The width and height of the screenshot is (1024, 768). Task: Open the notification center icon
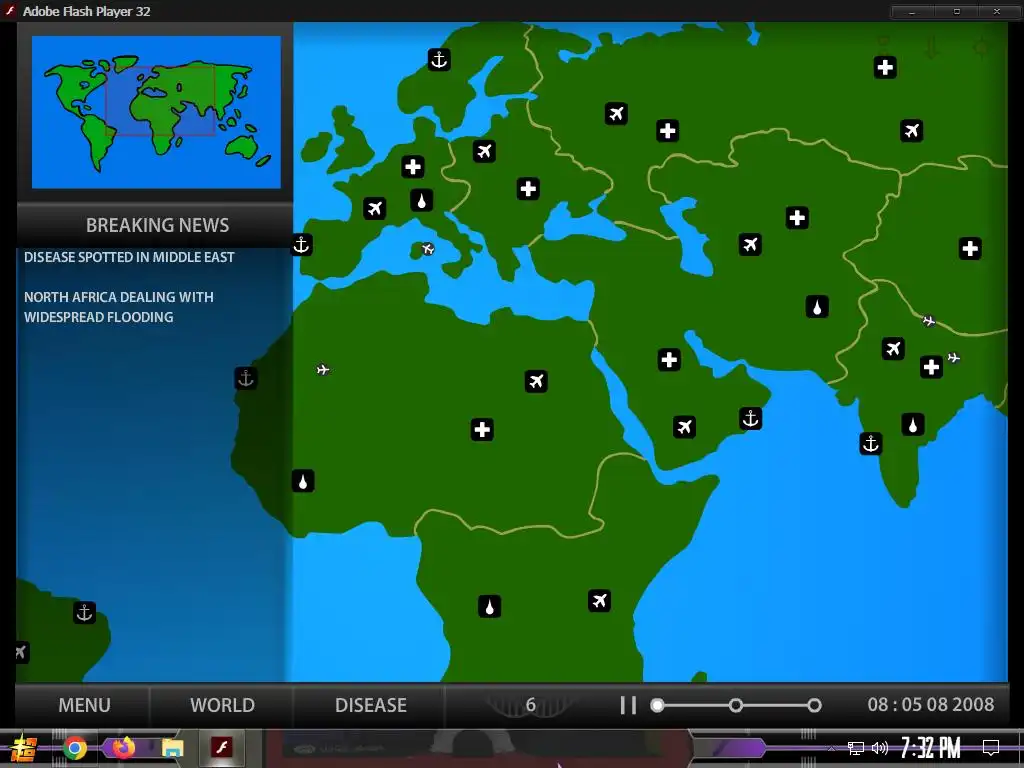[x=991, y=748]
